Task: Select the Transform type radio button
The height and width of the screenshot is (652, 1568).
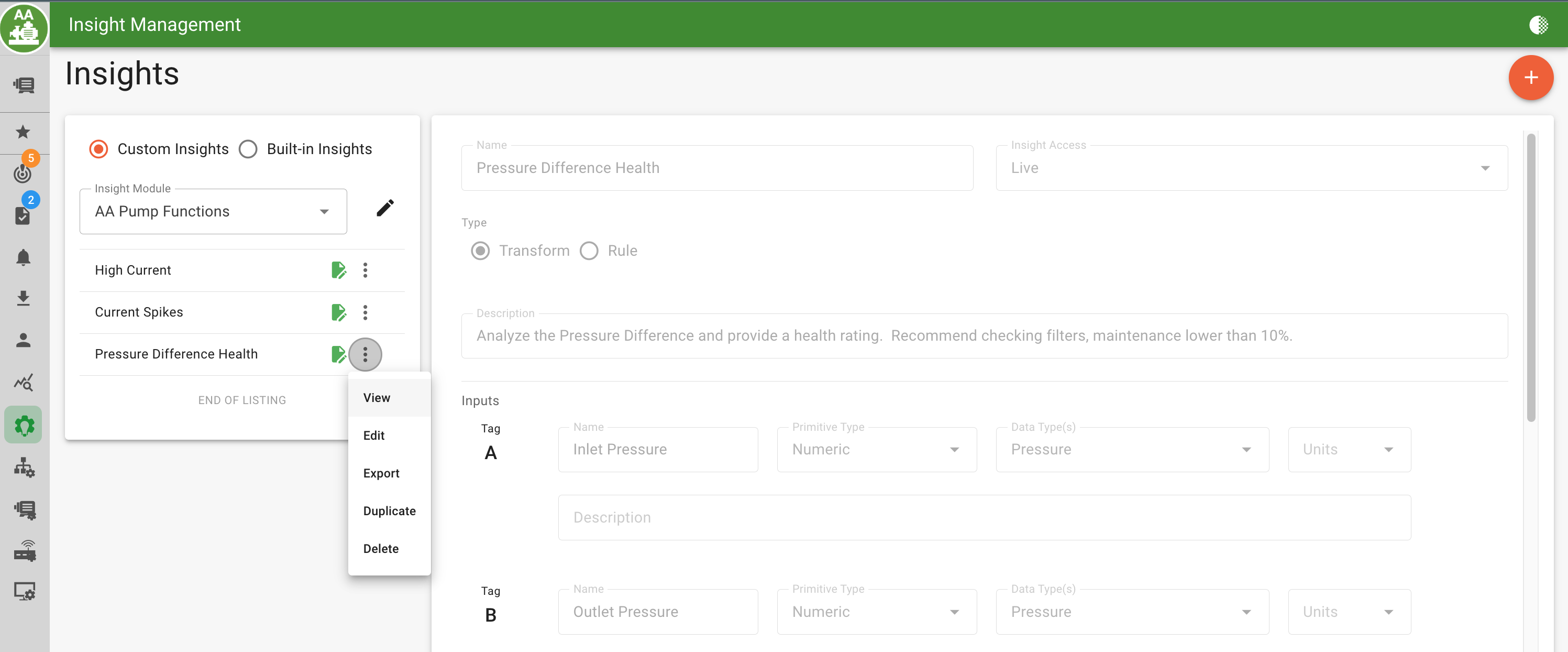Action: [x=480, y=251]
